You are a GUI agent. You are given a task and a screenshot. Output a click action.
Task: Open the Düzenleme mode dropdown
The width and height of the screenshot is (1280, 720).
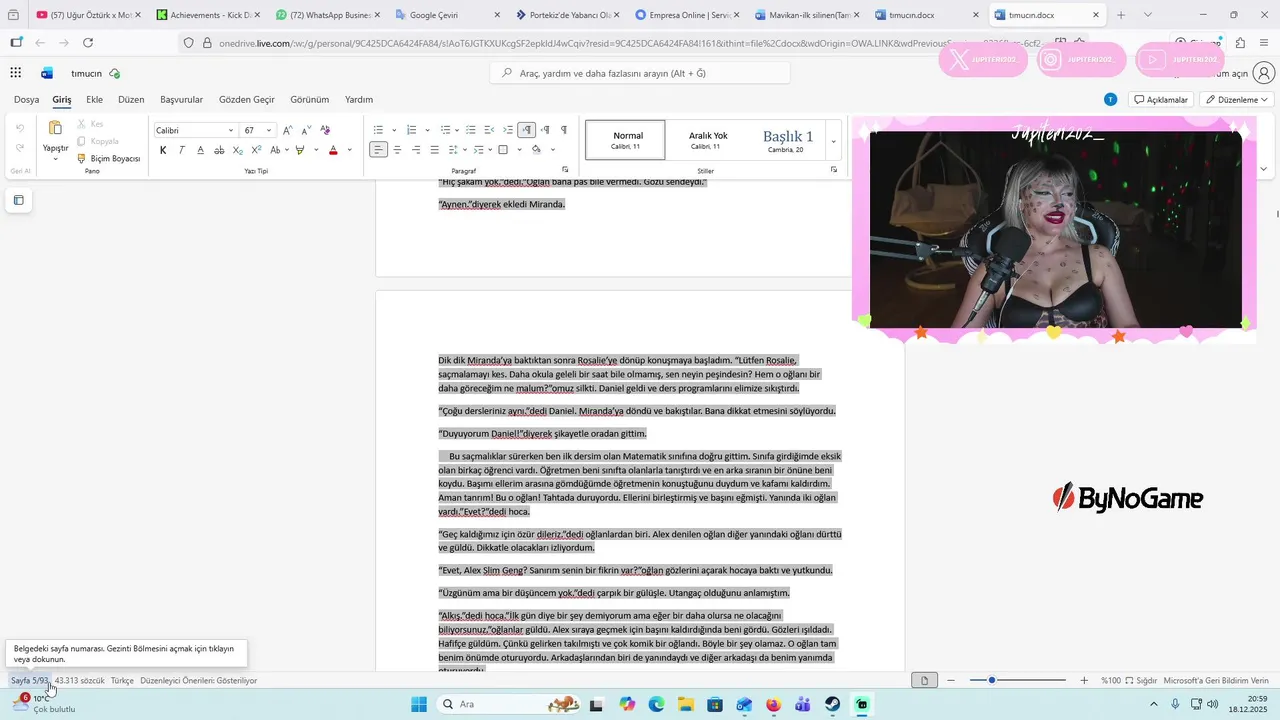[x=1237, y=100]
